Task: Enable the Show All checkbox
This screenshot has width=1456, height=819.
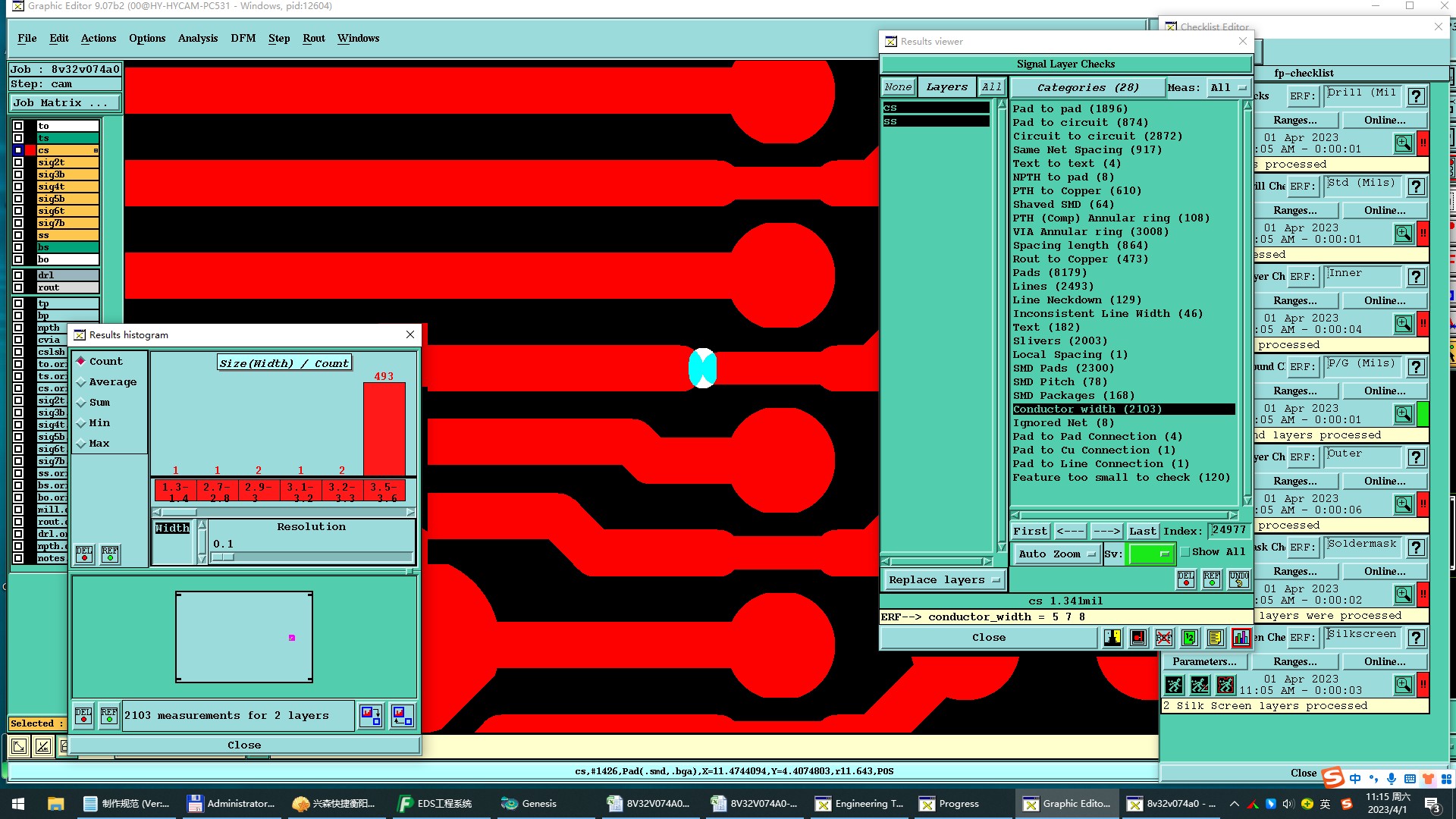Action: [x=1185, y=552]
